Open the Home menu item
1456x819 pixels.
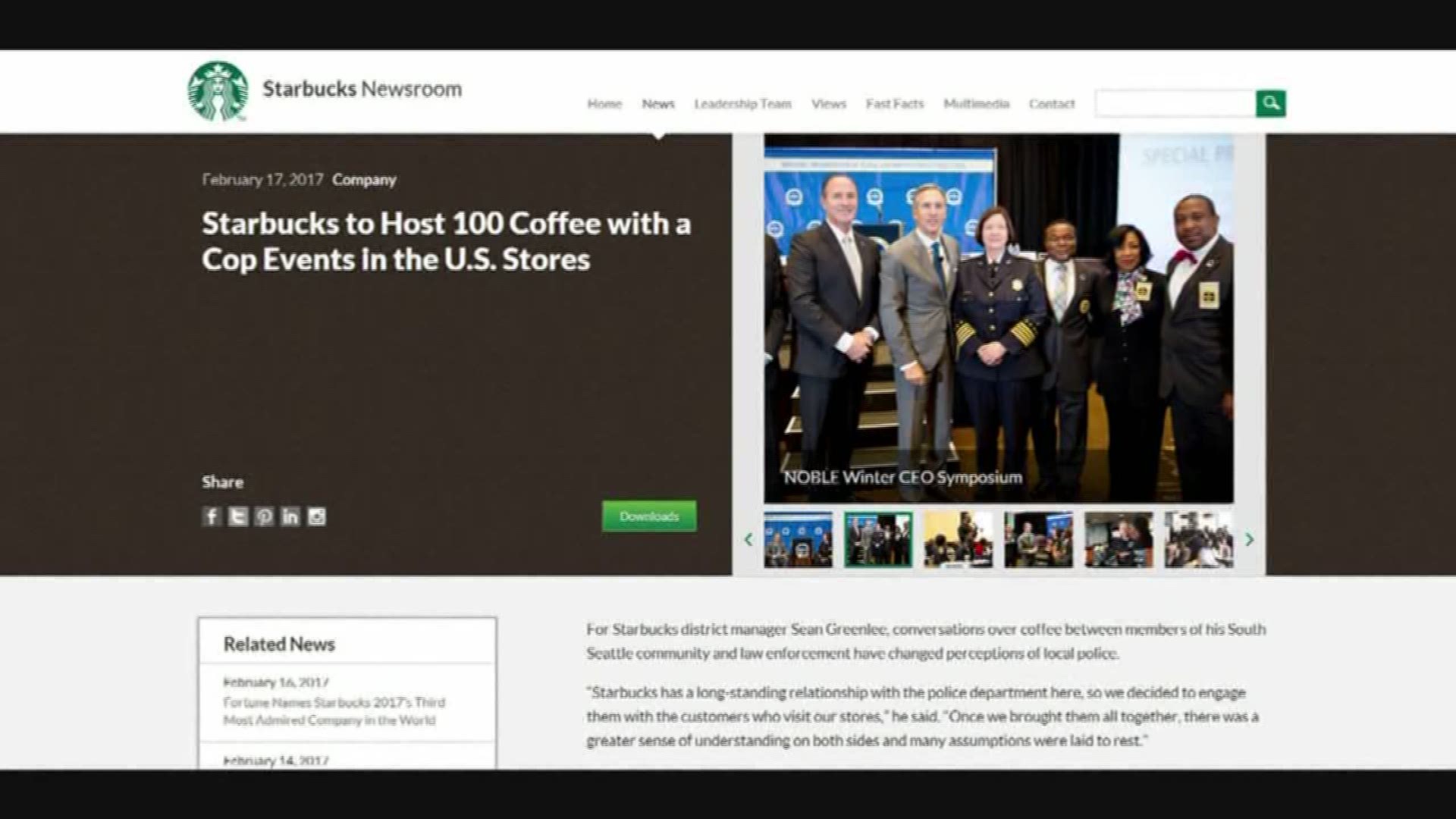click(604, 104)
